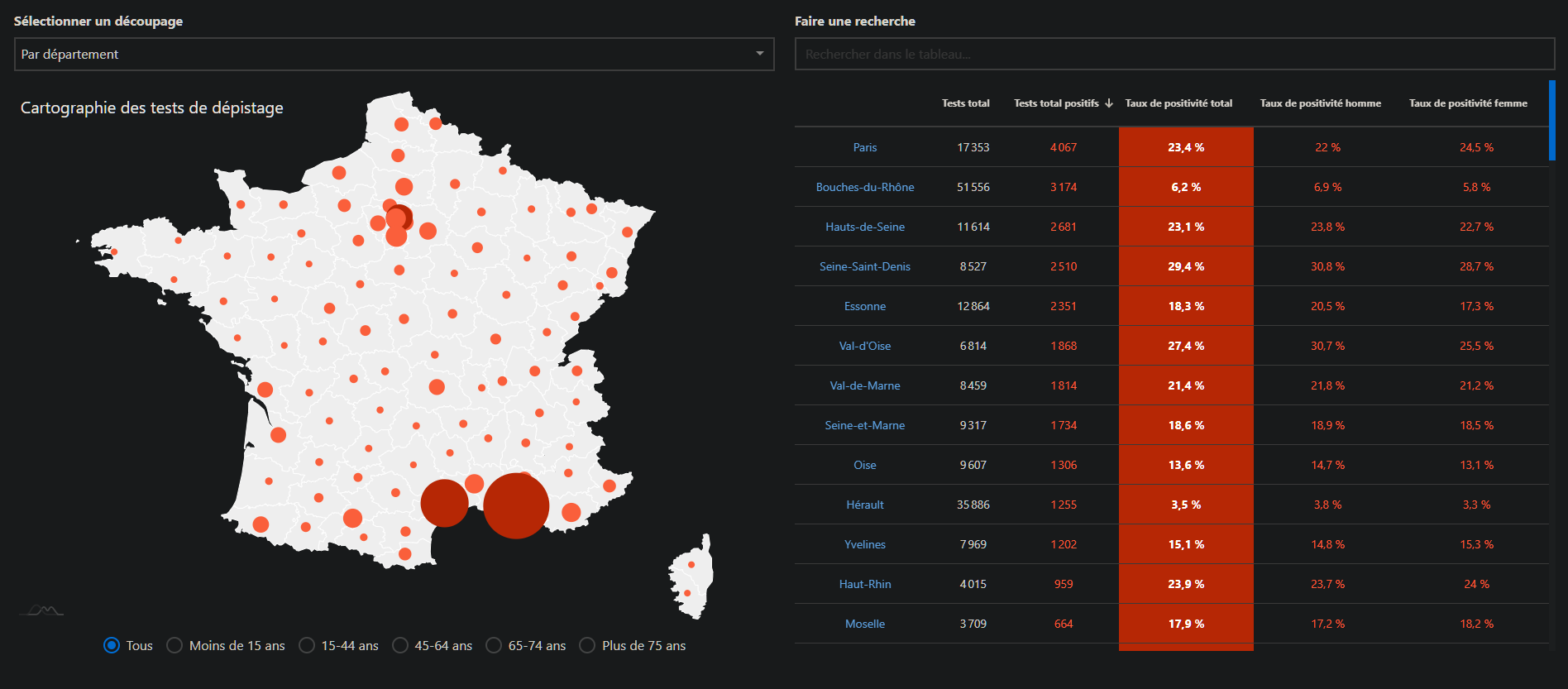Open the Seine-et-Marne department link
Screen dimensions: 1568x689
coord(865,425)
